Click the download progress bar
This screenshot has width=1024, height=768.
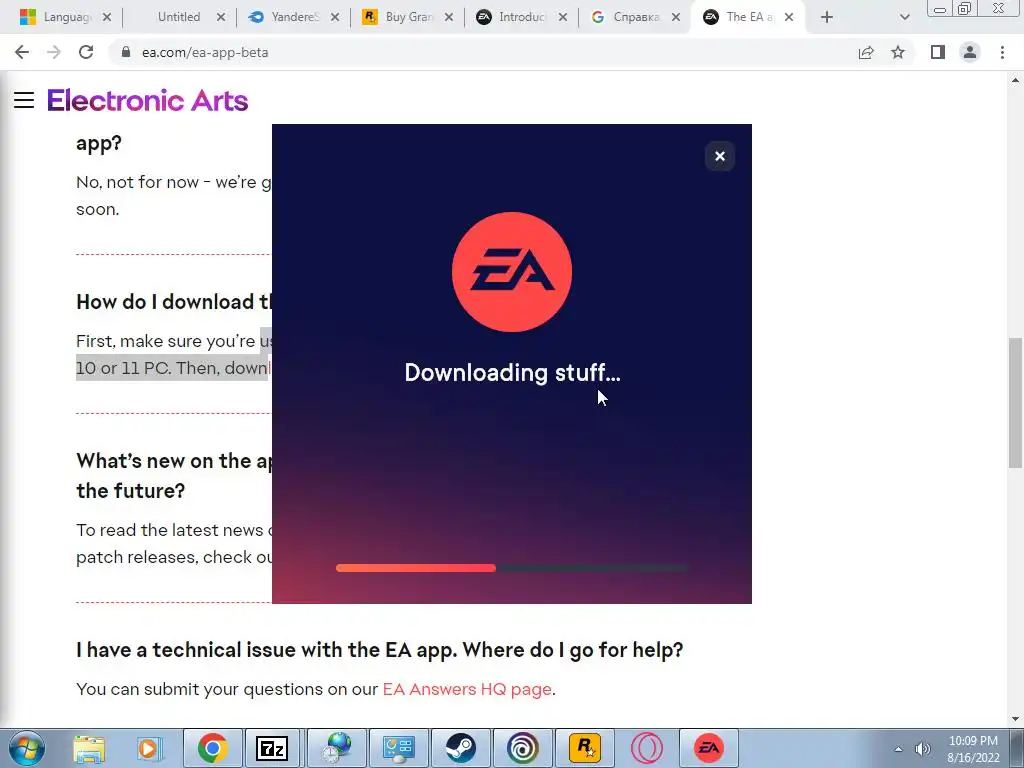coord(512,568)
